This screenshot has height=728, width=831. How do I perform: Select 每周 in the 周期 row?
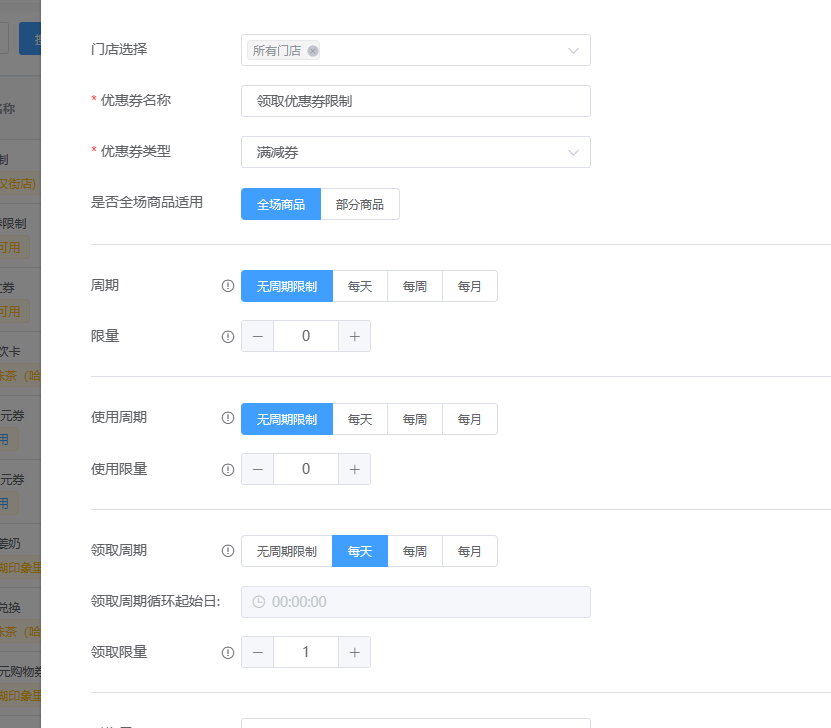tap(414, 285)
